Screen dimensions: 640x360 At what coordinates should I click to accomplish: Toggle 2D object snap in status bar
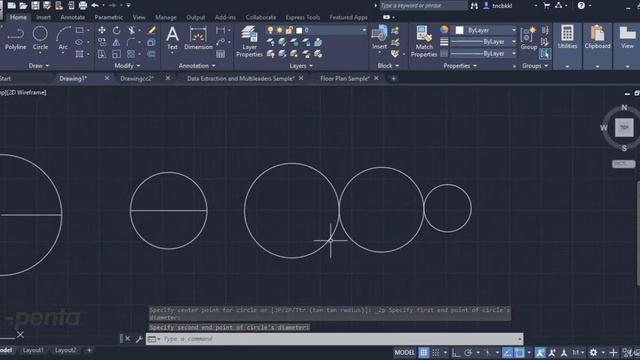519,352
